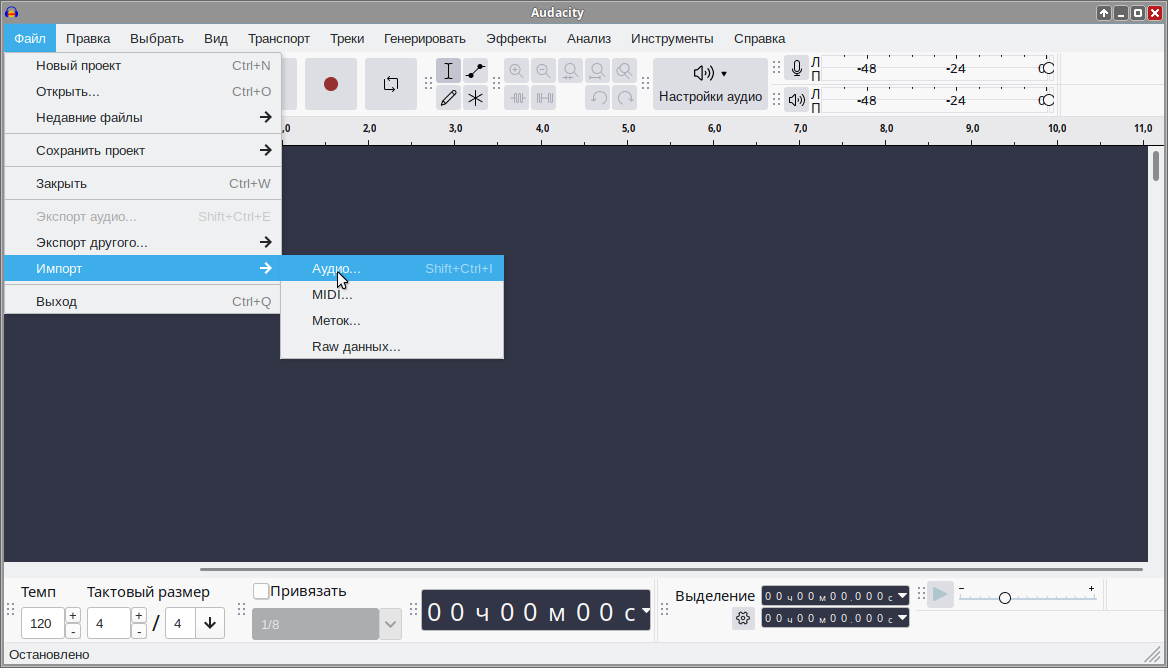Click the Zoom Out magnifier
1168x668 pixels.
[x=543, y=71]
